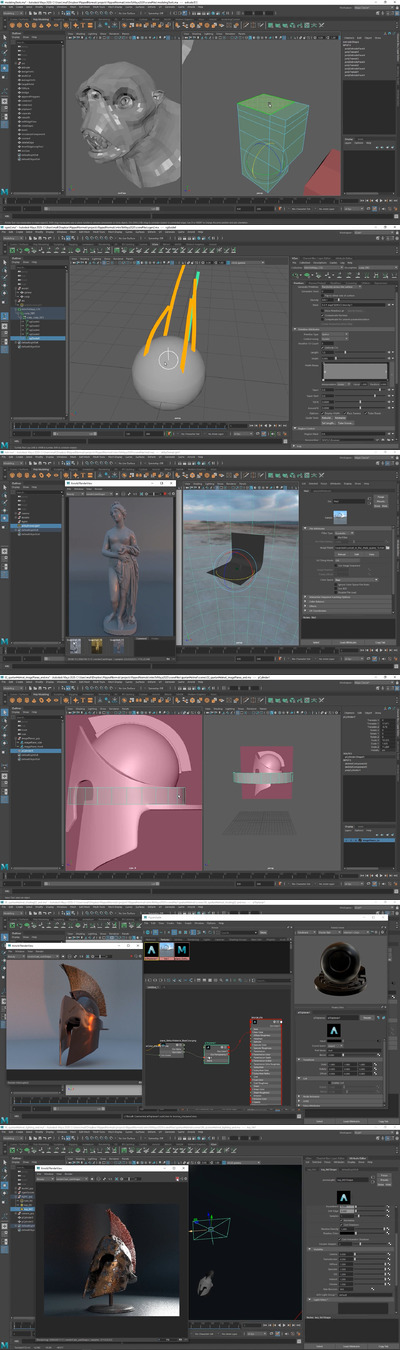Select the highlighted Outliner row in the hair sphere scene
Image resolution: width=400 pixels, height=1350 pixels.
coord(38,339)
